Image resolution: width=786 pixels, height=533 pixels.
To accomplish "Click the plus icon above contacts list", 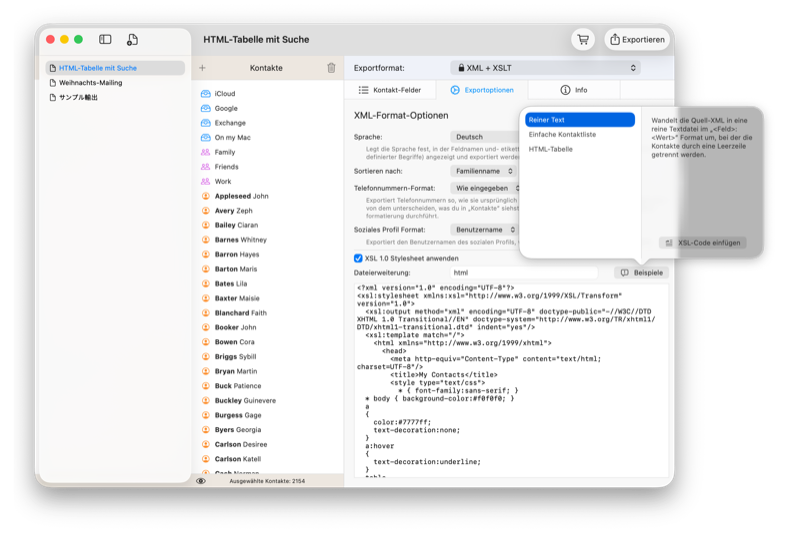I will (x=202, y=68).
